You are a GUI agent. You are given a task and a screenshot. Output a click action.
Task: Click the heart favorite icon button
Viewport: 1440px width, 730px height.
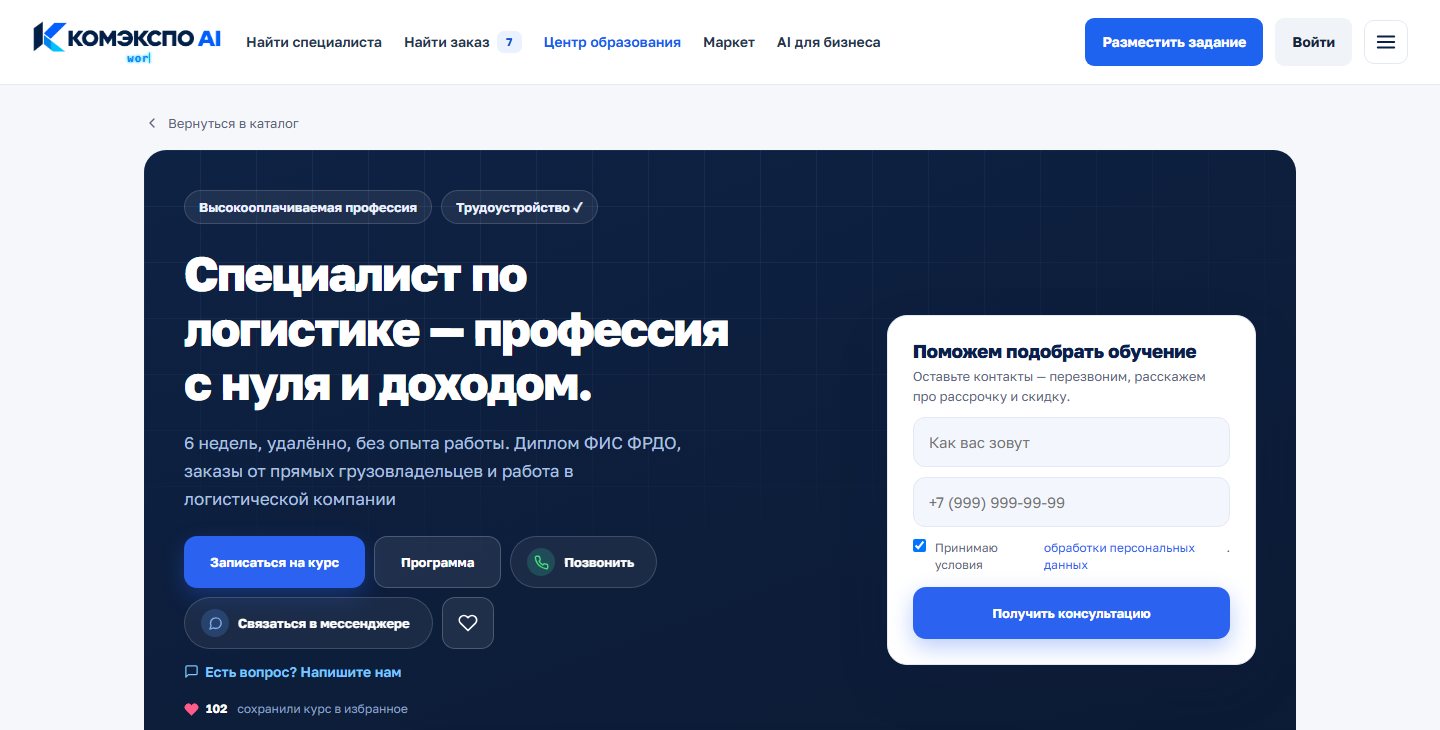pyautogui.click(x=468, y=623)
